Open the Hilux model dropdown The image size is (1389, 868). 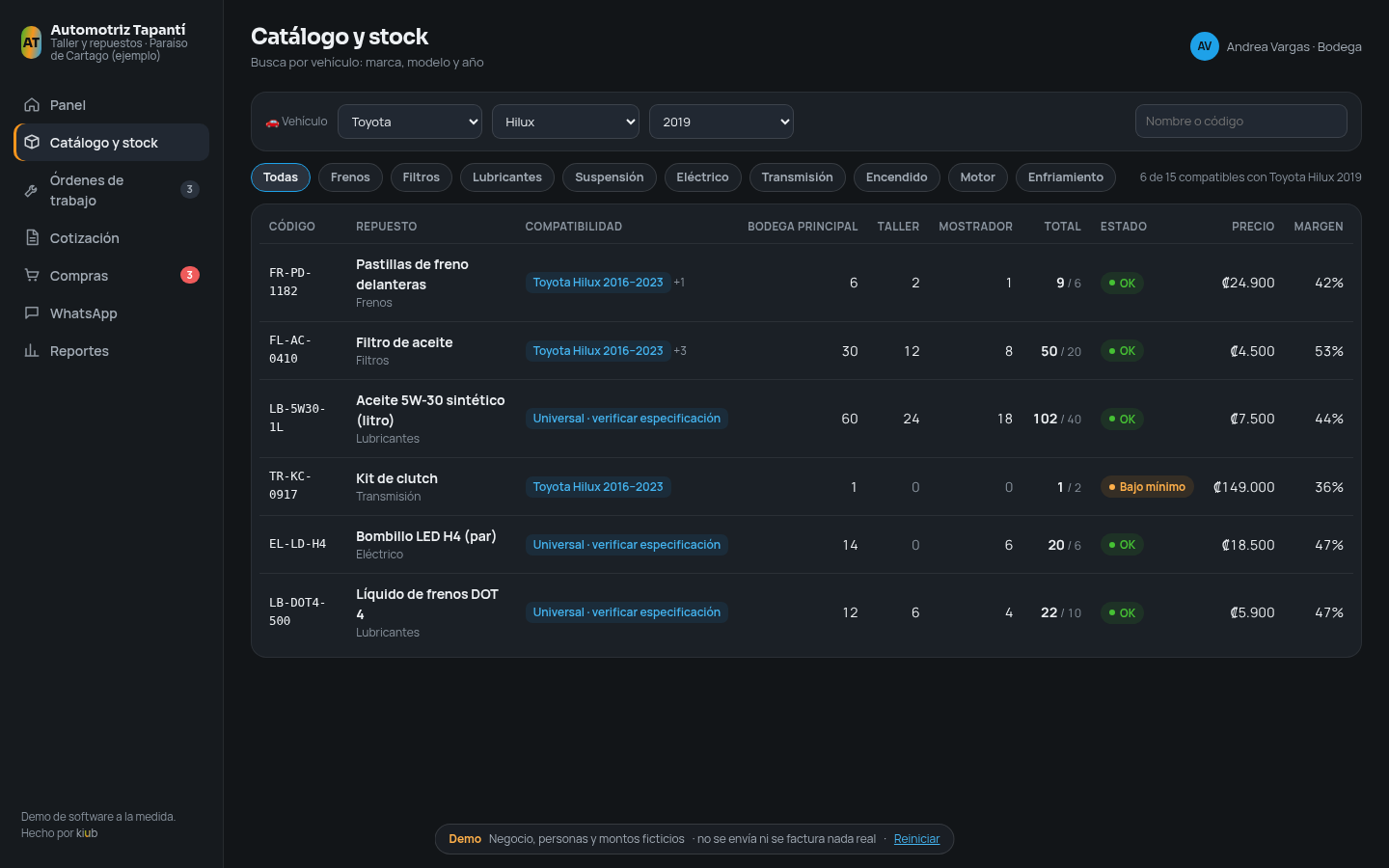pos(565,122)
